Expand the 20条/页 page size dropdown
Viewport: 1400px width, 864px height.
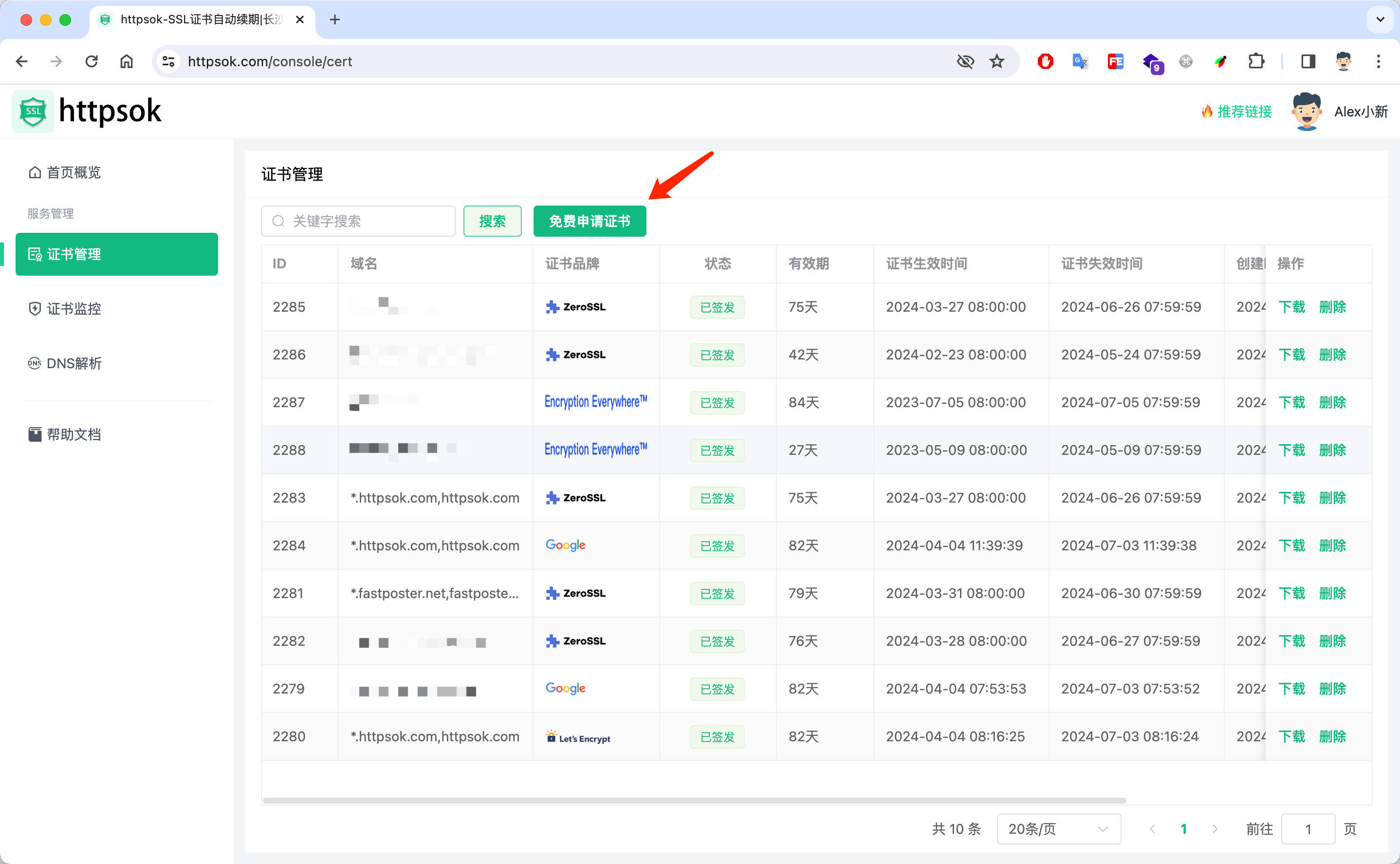1059,828
